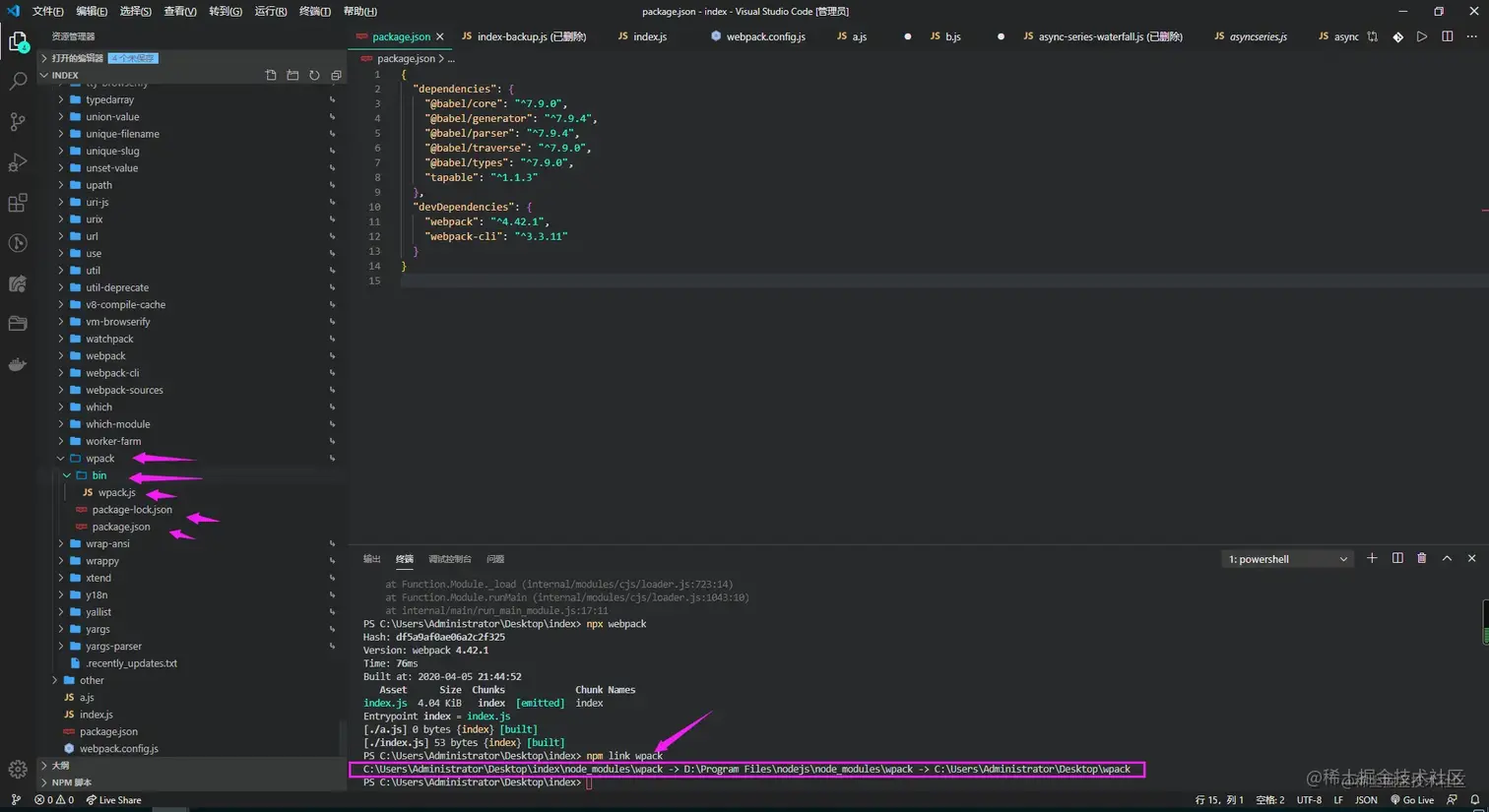The image size is (1489, 812).
Task: Split the editor to the right
Action: tap(1447, 36)
